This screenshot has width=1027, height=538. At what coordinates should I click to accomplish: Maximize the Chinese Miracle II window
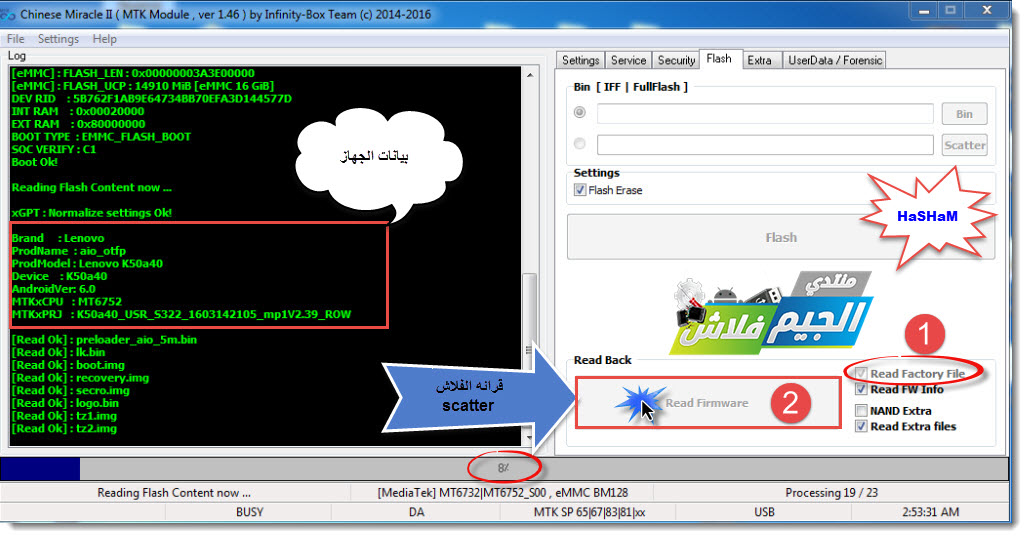coord(951,10)
